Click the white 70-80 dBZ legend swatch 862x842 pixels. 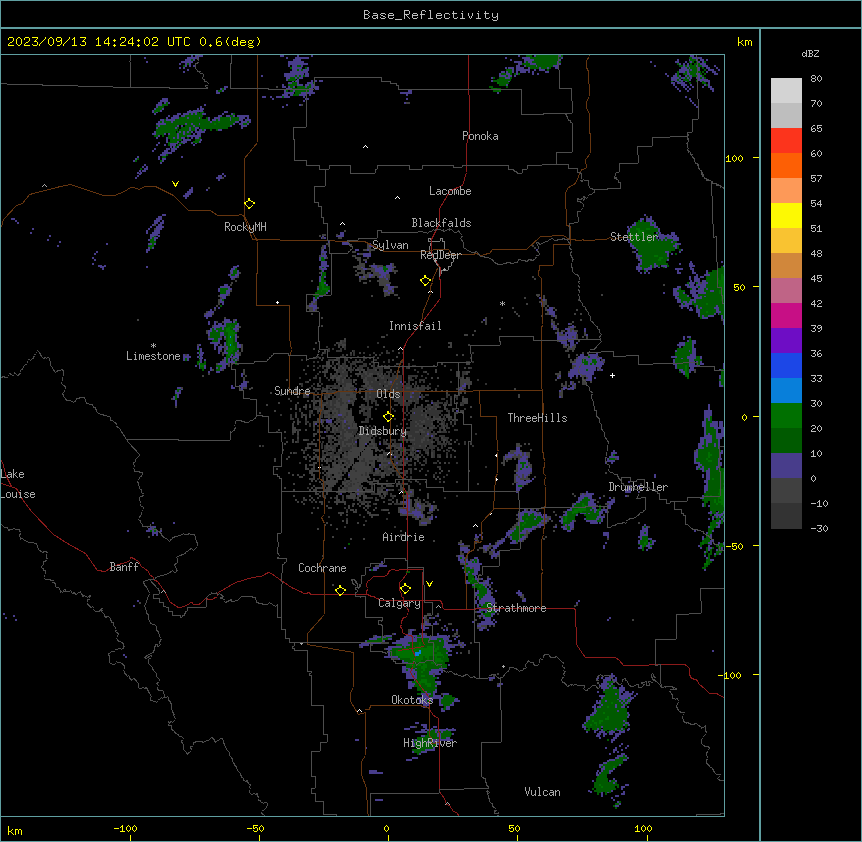(786, 90)
